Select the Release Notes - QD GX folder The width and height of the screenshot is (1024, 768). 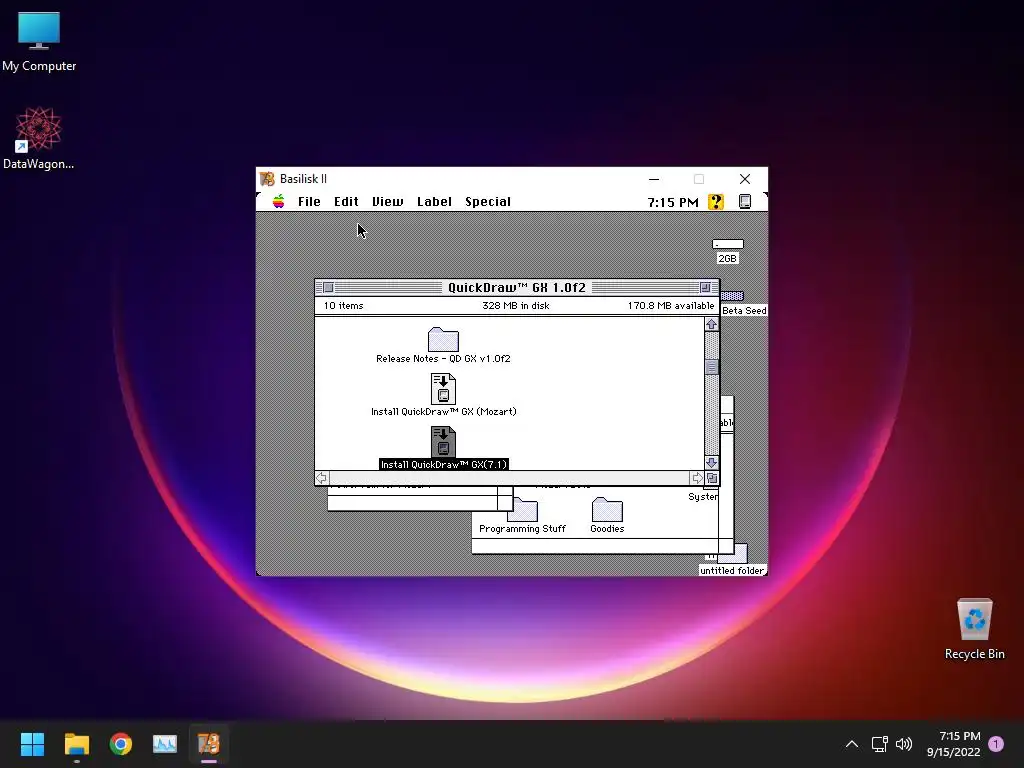click(443, 340)
